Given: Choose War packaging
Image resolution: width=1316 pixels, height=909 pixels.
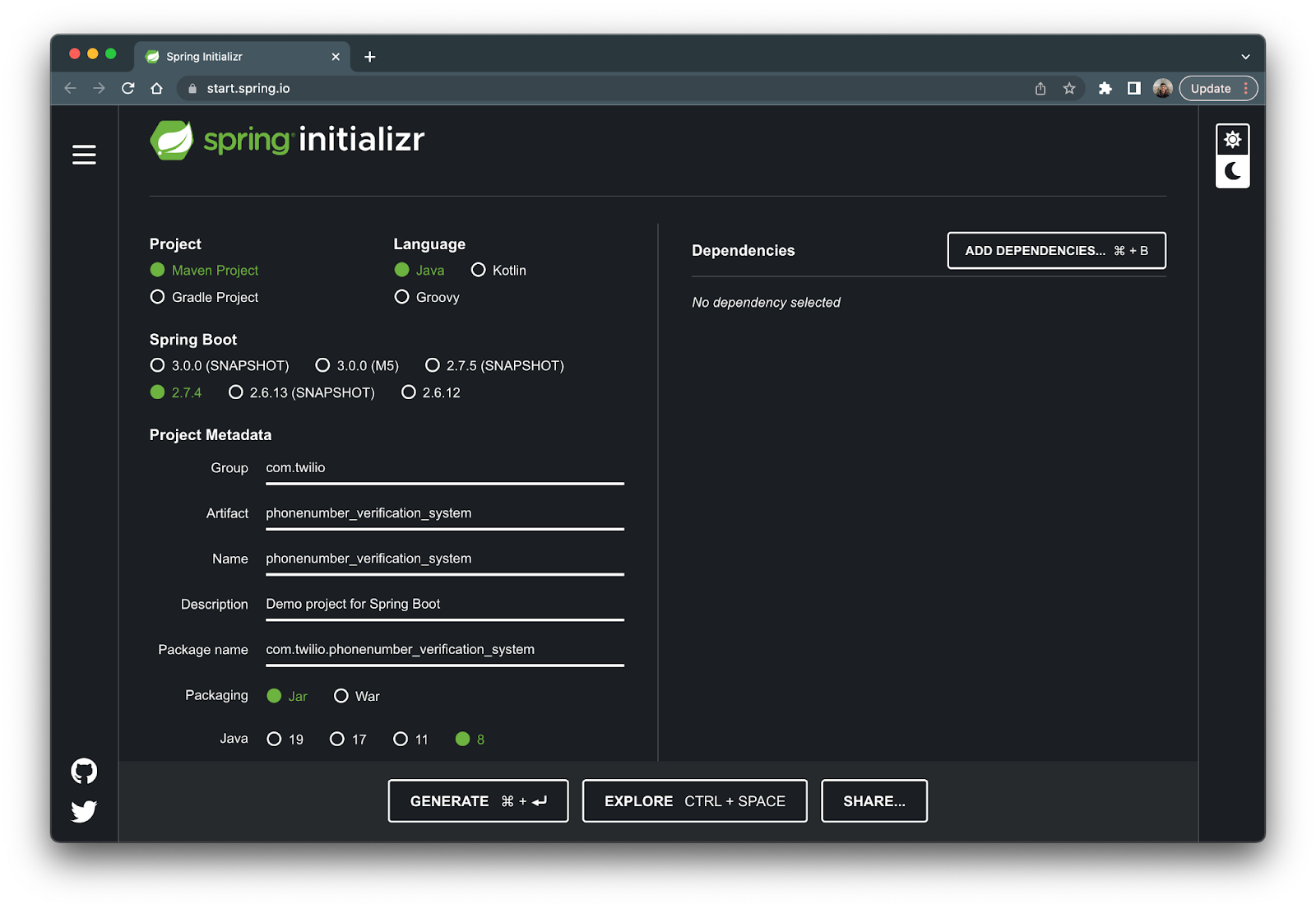Looking at the screenshot, I should click(357, 696).
